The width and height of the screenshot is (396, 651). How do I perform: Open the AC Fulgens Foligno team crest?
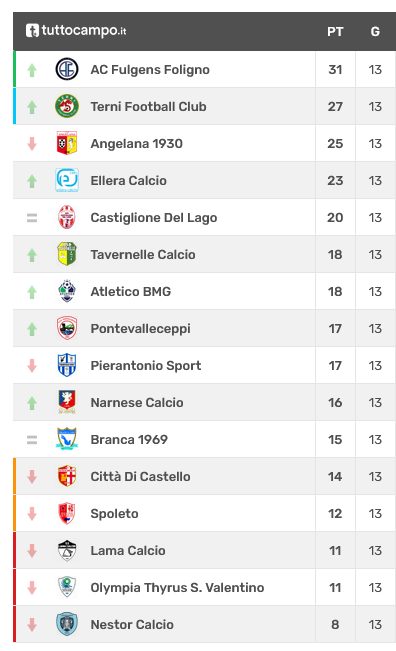(x=67, y=69)
